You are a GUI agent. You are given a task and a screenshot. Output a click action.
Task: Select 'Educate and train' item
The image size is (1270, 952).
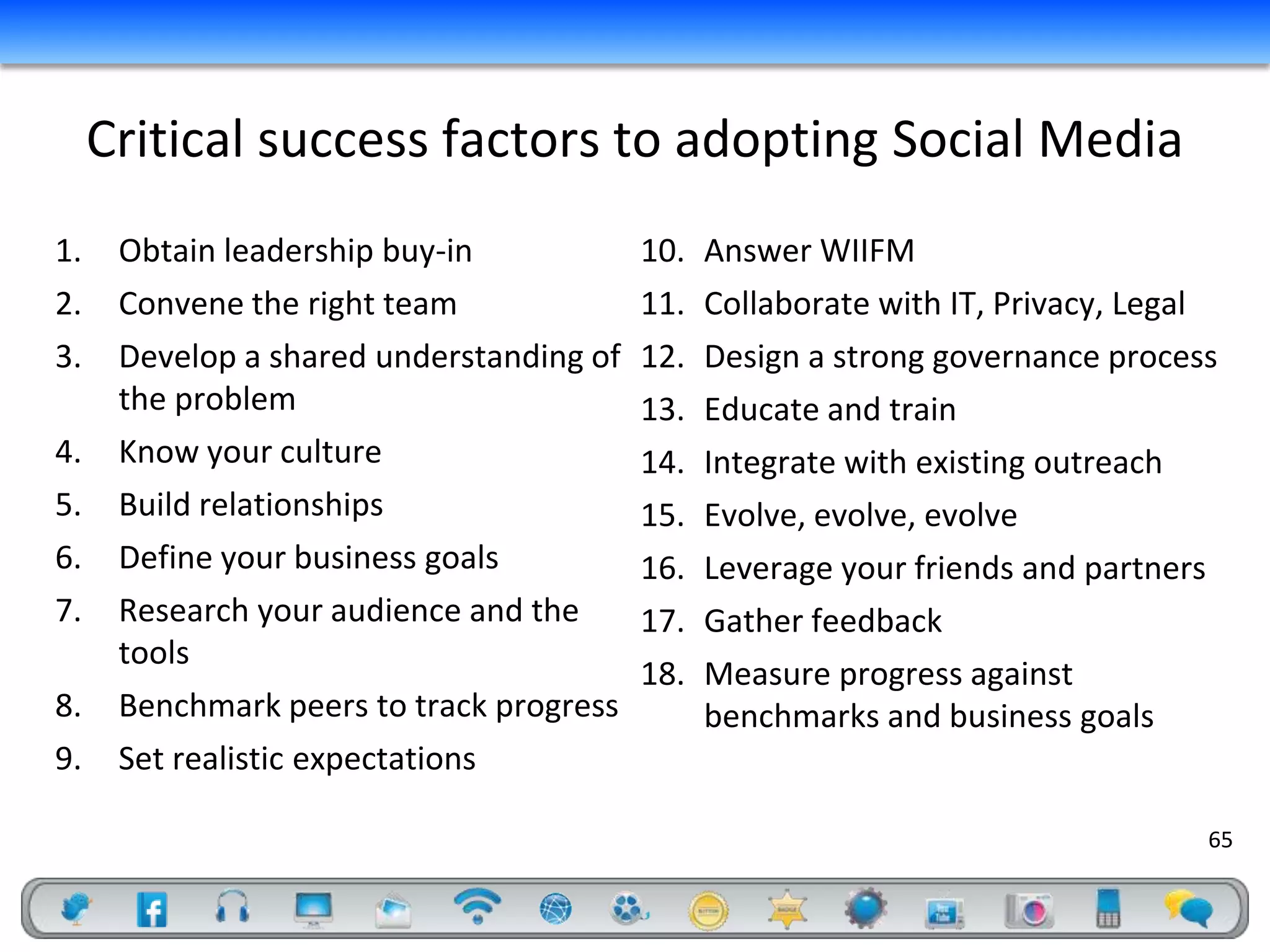coord(830,410)
